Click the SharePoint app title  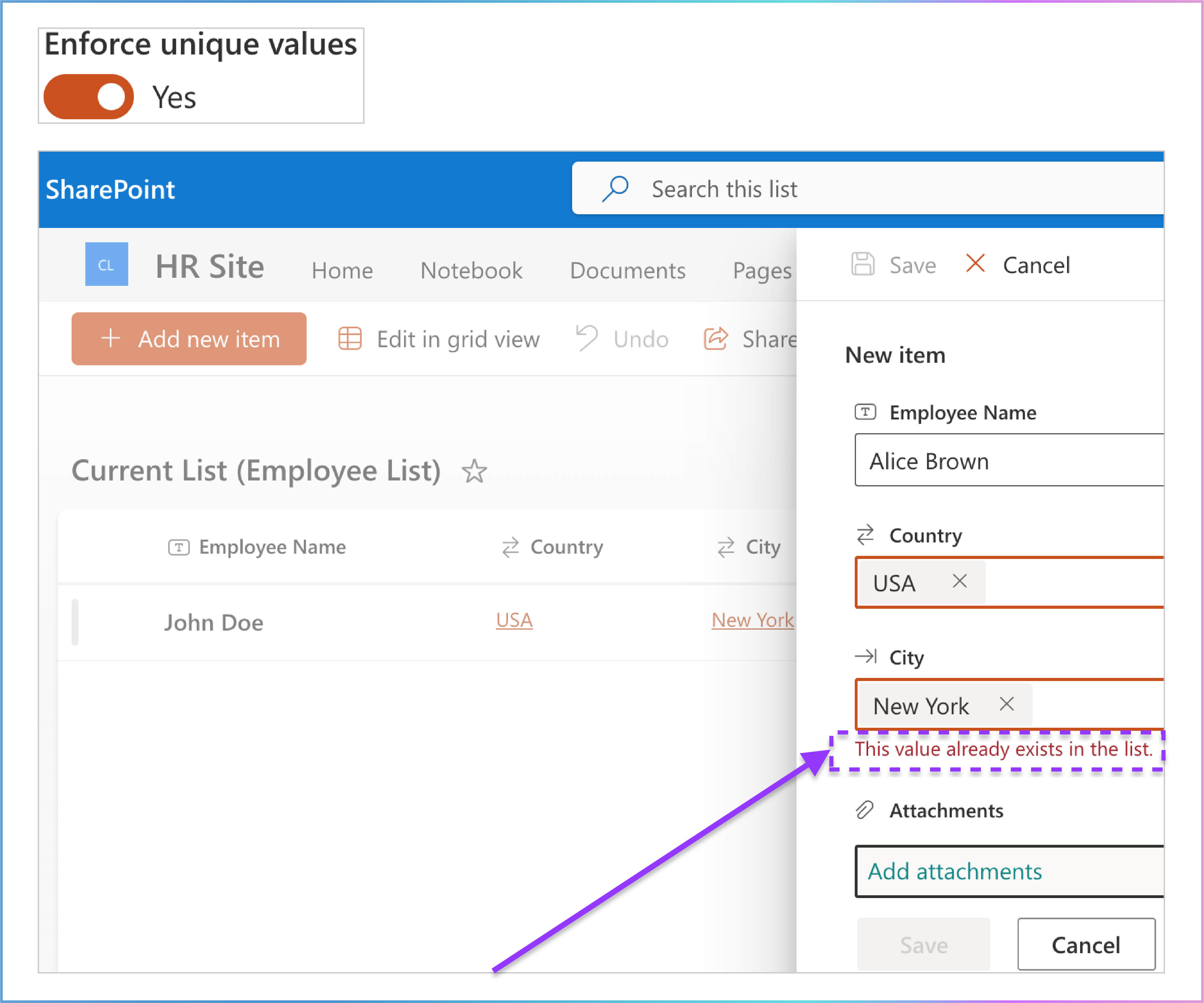(x=110, y=189)
